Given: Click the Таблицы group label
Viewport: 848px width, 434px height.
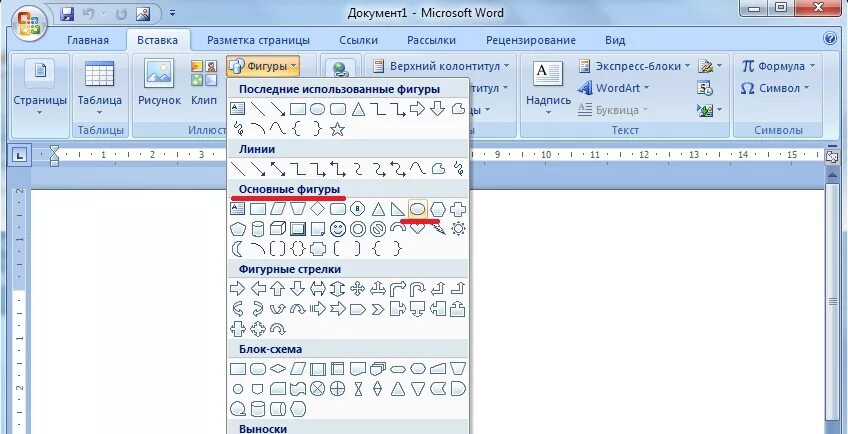Looking at the screenshot, I should (101, 130).
